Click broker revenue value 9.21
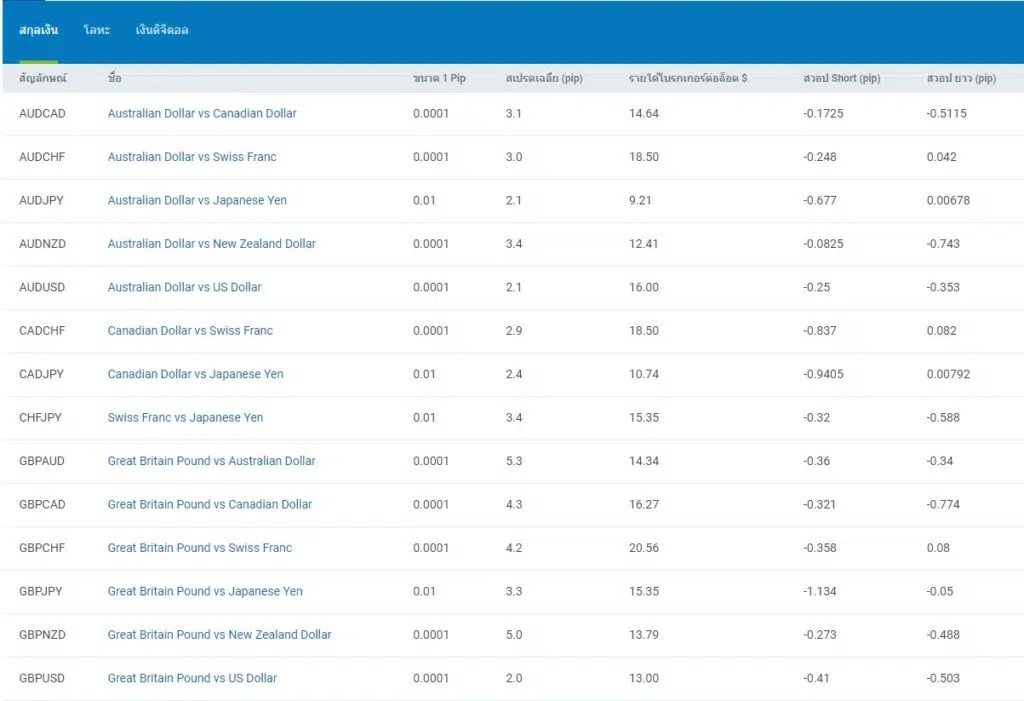Viewport: 1024px width, 701px height. tap(640, 200)
